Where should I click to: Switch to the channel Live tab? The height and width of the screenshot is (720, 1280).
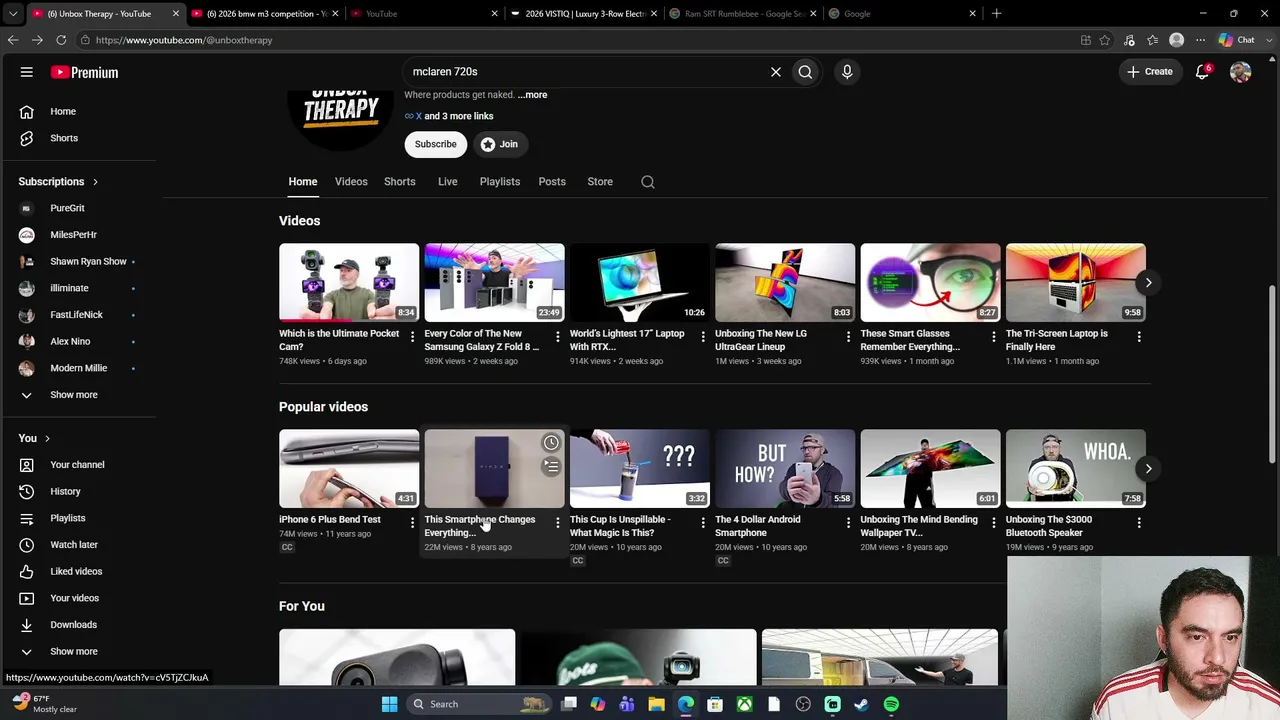(447, 182)
